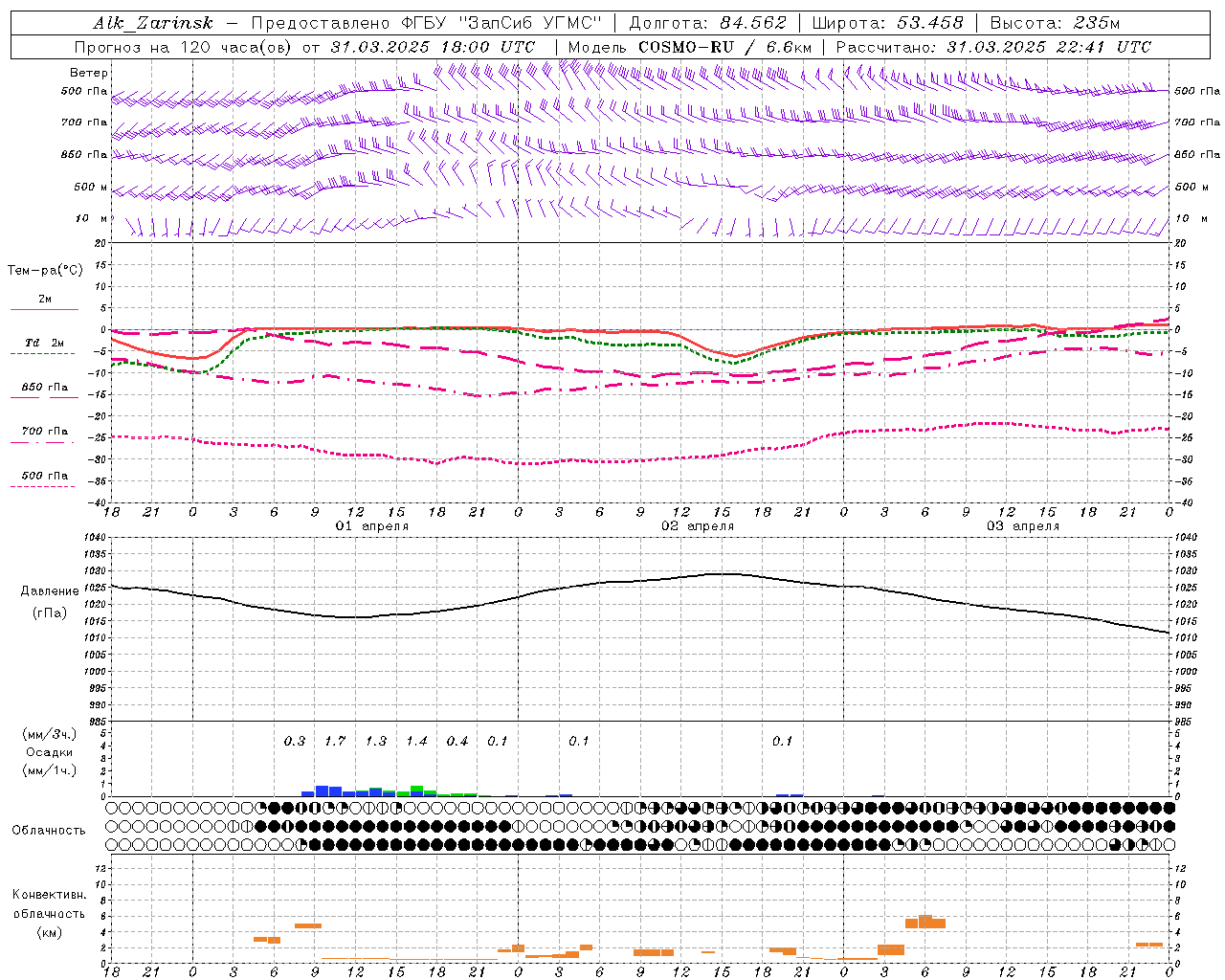Click the Рассчитано 31.03.2025 22:41 UTC timestamp
Image resolution: width=1225 pixels, height=980 pixels.
tap(993, 47)
